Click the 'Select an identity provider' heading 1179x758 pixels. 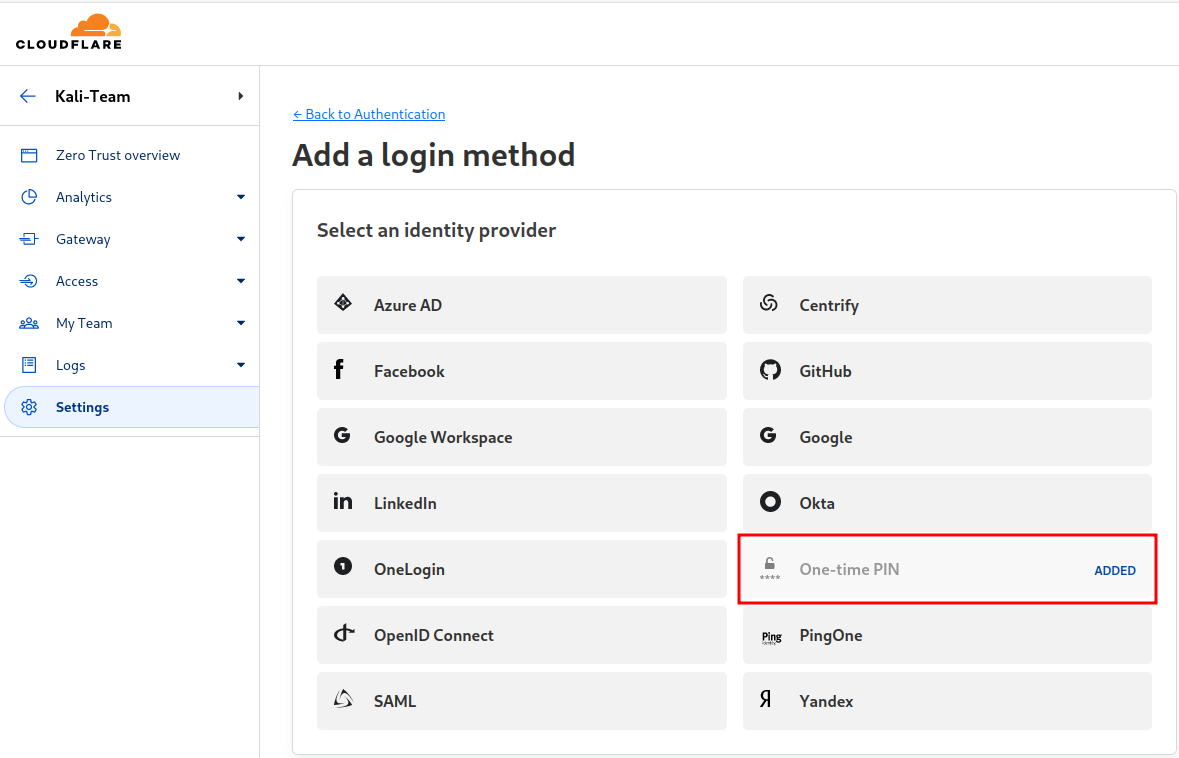[436, 230]
